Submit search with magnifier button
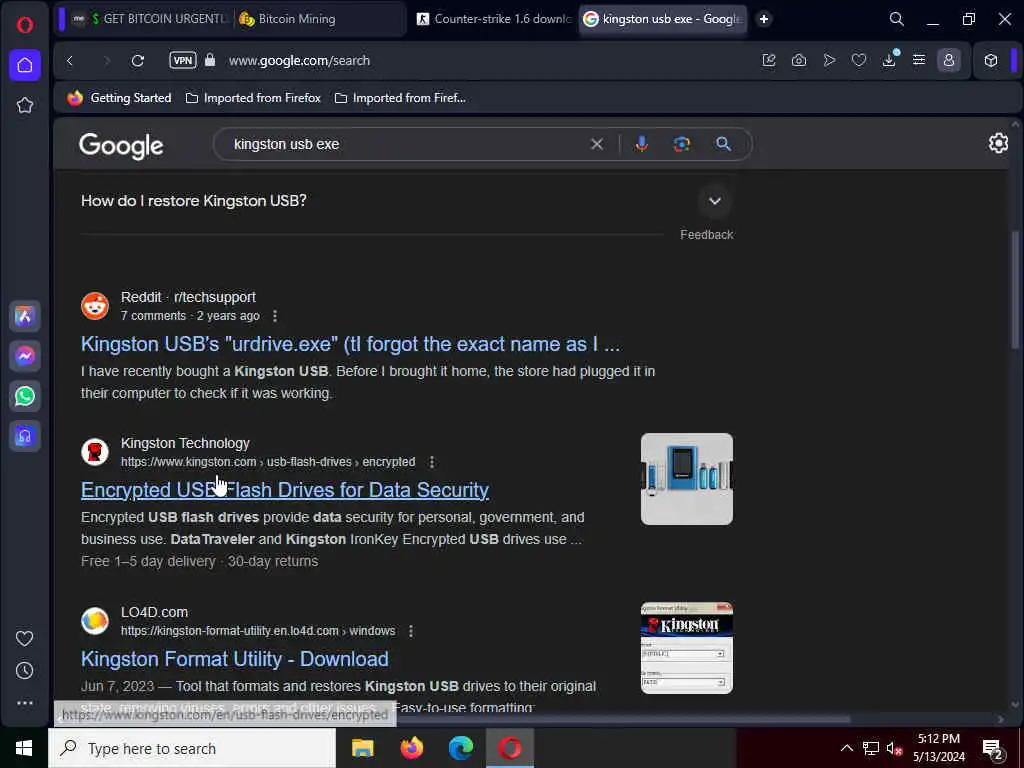Viewport: 1024px width, 768px height. (723, 144)
